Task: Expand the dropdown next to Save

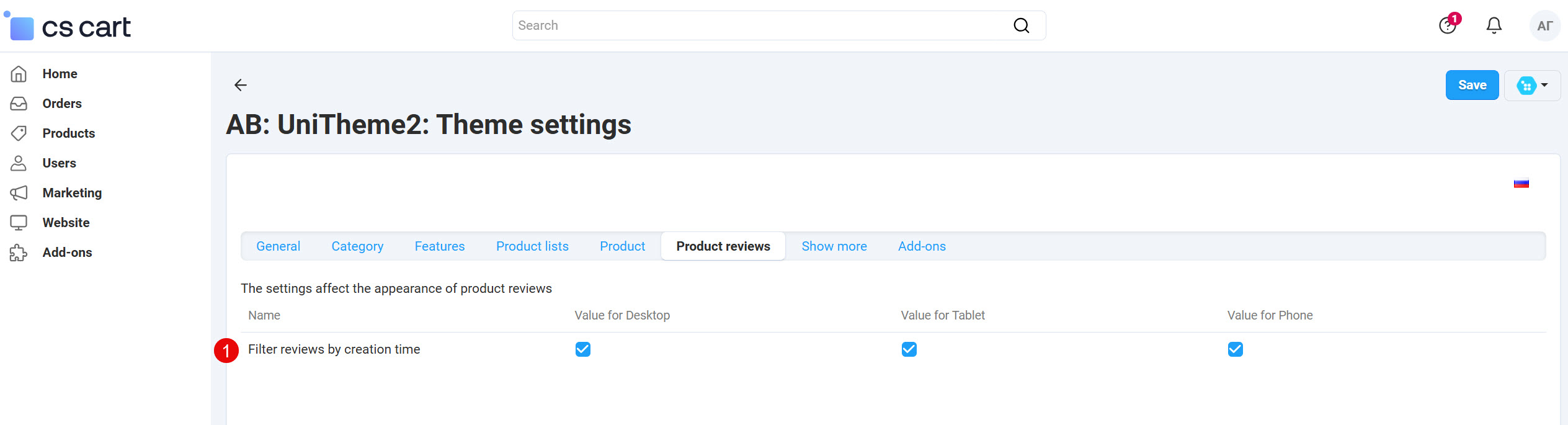Action: (1532, 85)
